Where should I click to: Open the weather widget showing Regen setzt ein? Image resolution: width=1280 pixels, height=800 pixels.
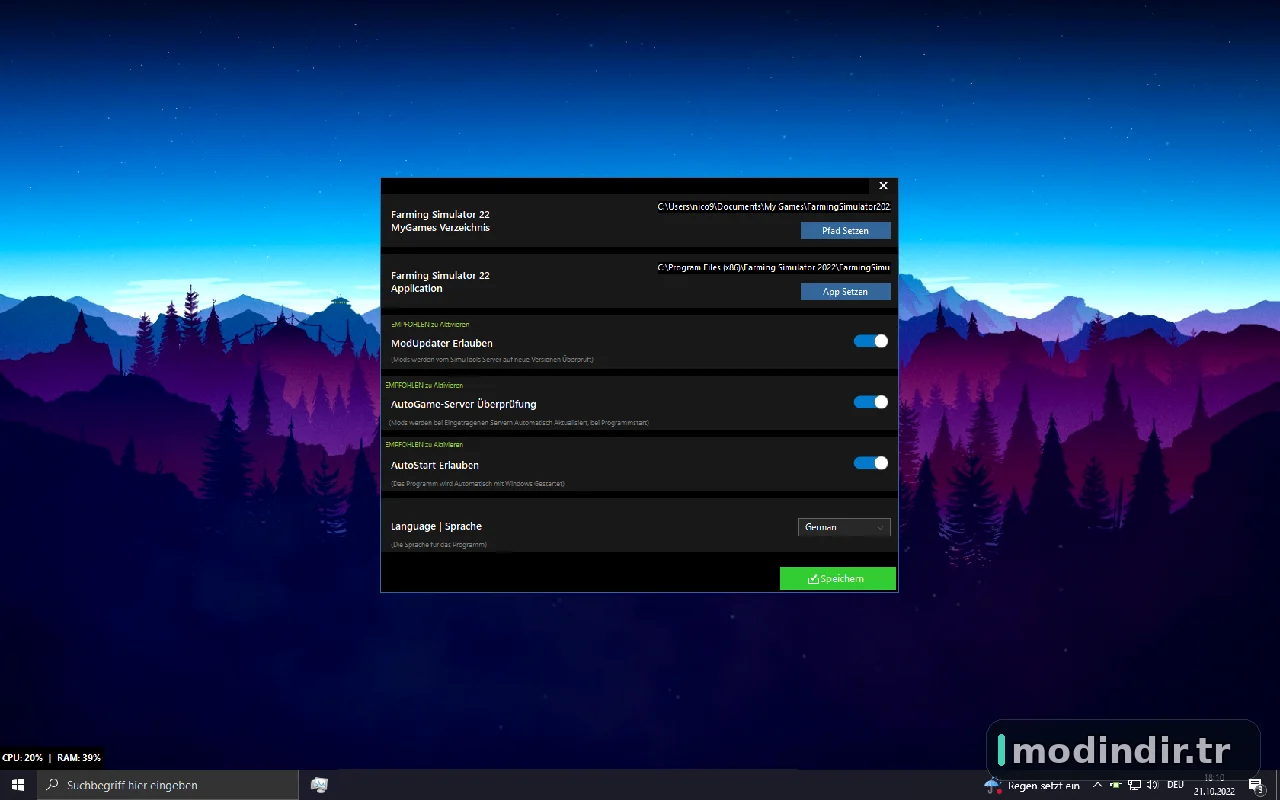(1032, 786)
